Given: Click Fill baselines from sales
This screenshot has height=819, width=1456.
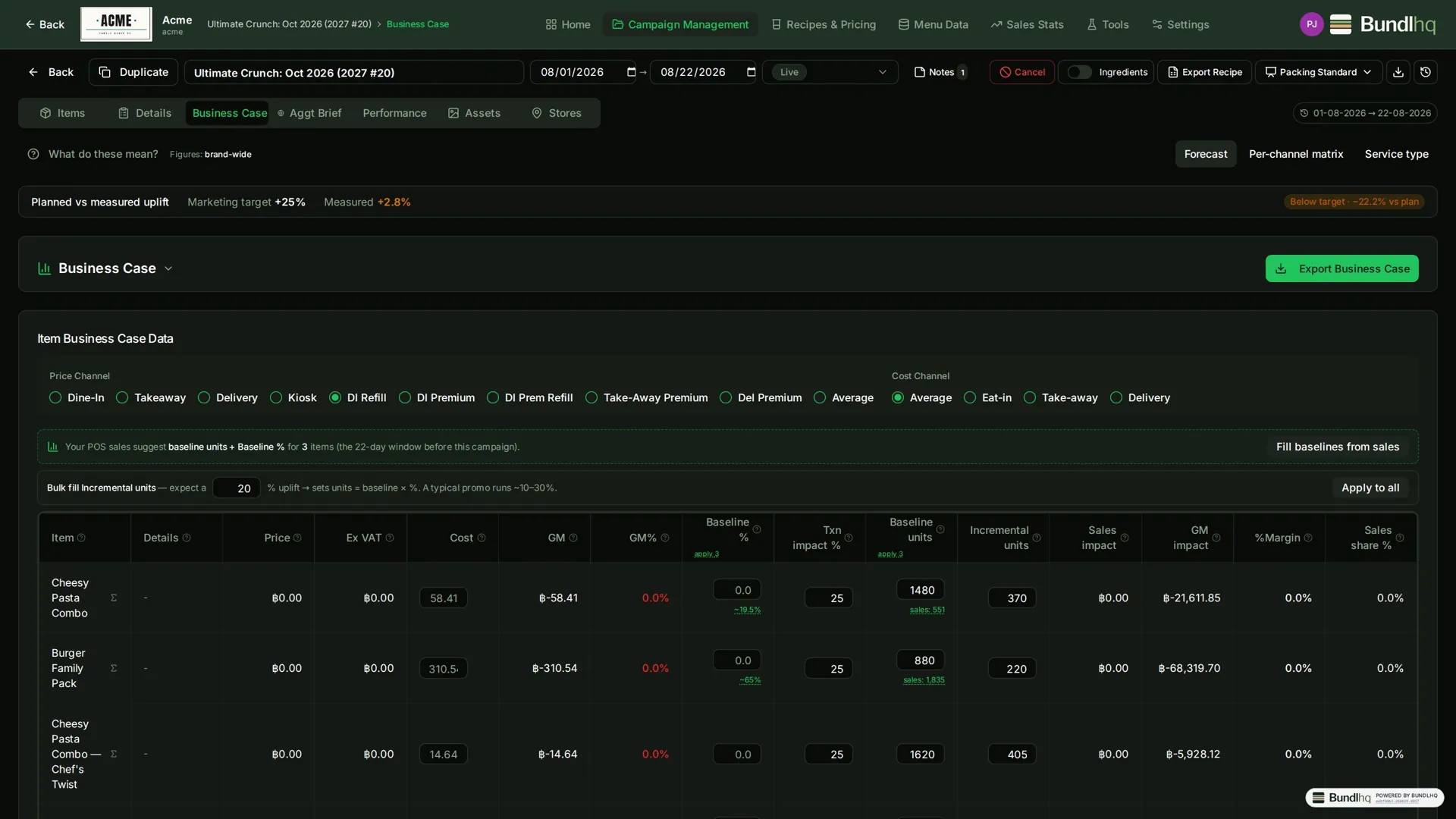Looking at the screenshot, I should [1338, 447].
